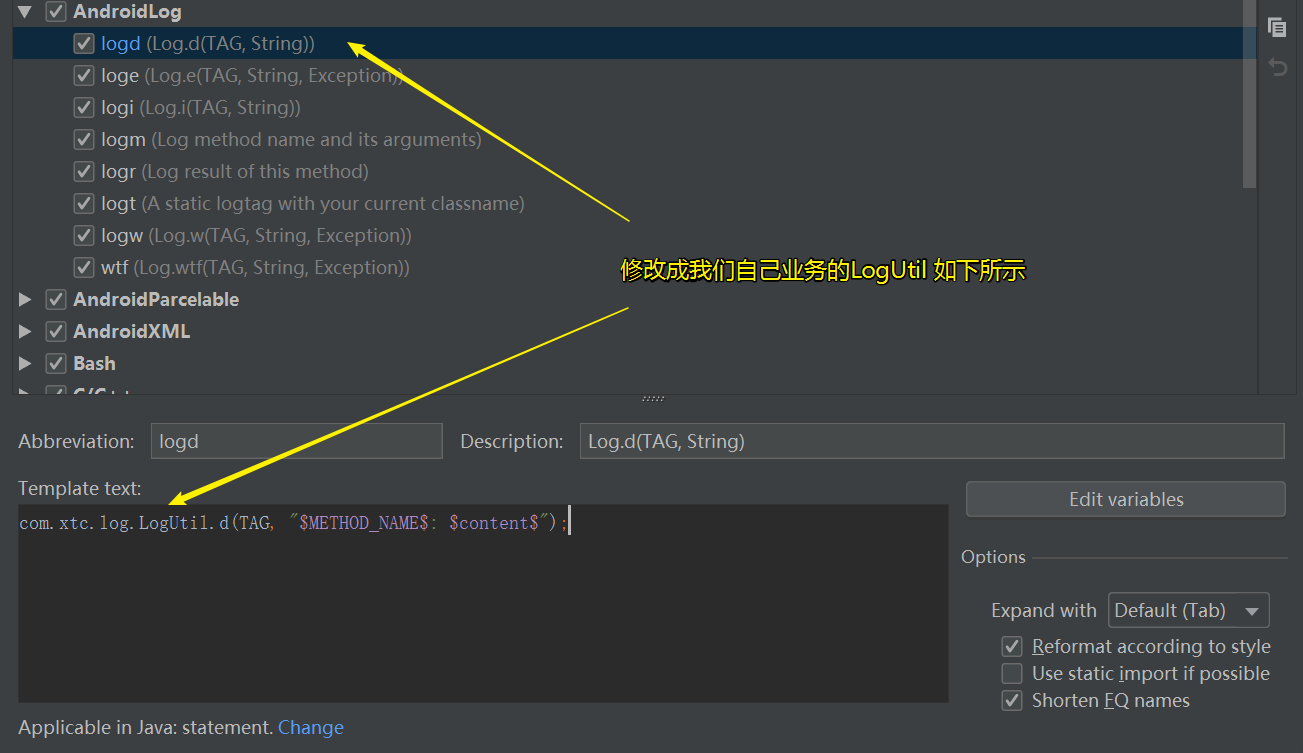Expand the Bash template group
Viewport: 1303px width, 753px height.
tap(23, 363)
